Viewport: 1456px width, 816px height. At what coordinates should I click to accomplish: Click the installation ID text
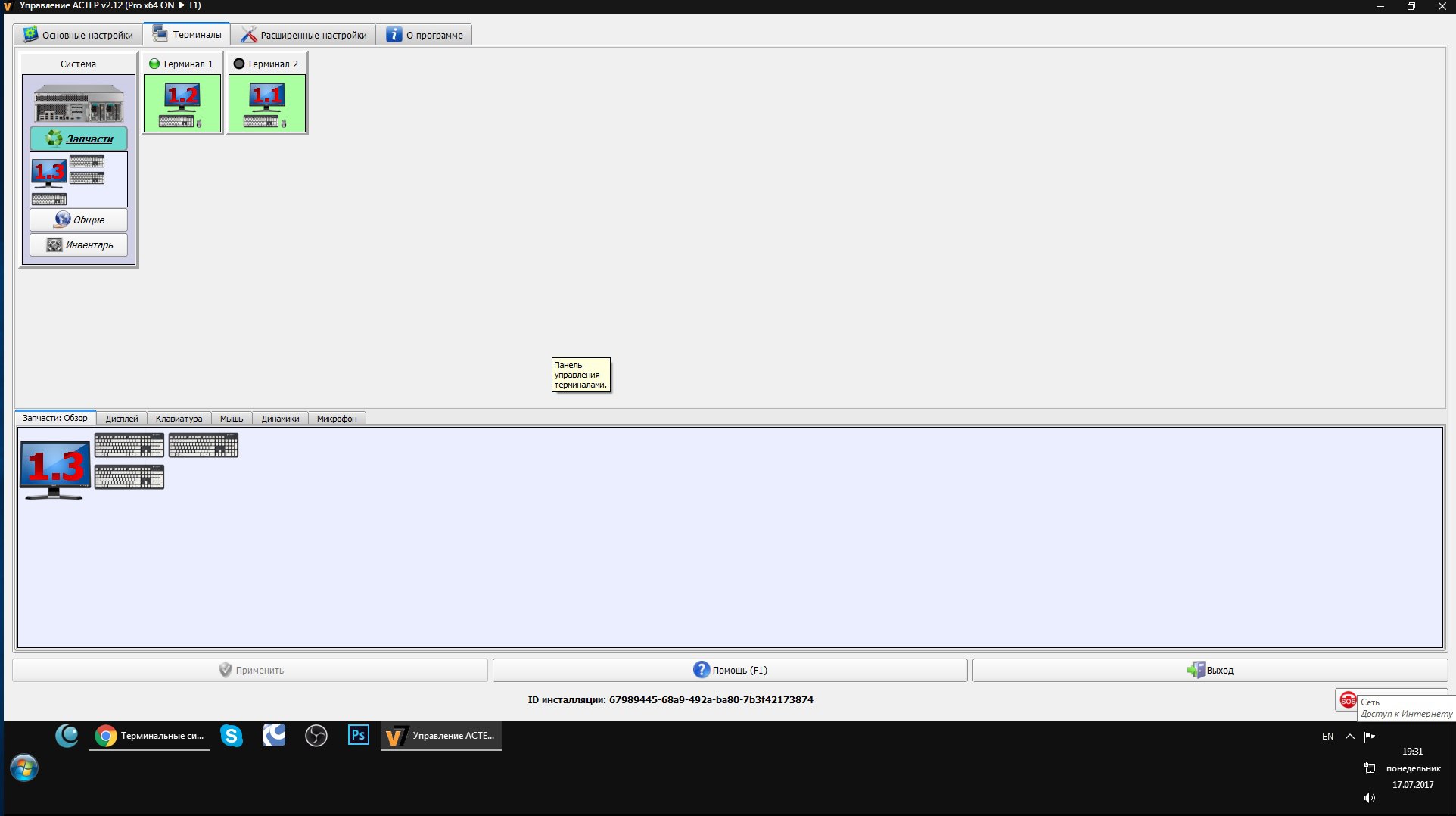[670, 699]
